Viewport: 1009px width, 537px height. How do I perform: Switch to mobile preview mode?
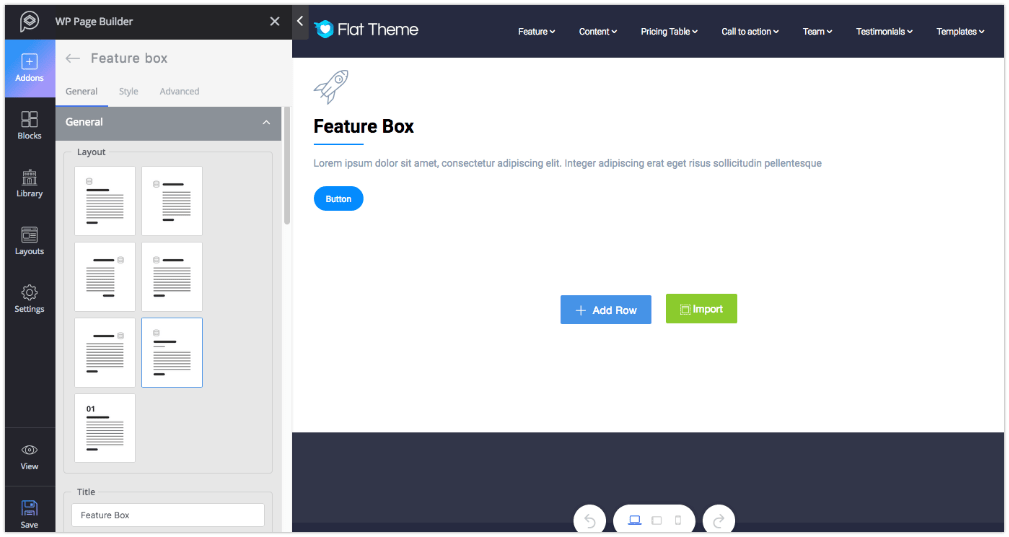click(678, 520)
